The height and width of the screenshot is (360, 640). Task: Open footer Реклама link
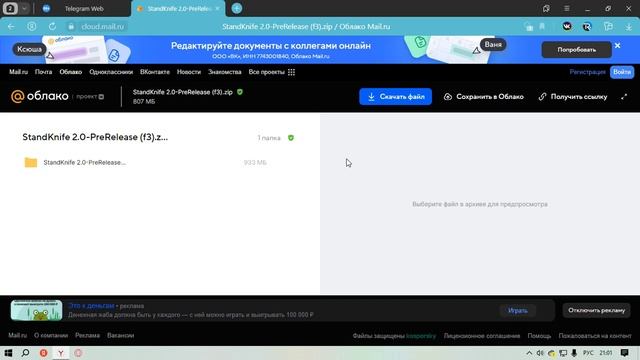(x=87, y=336)
